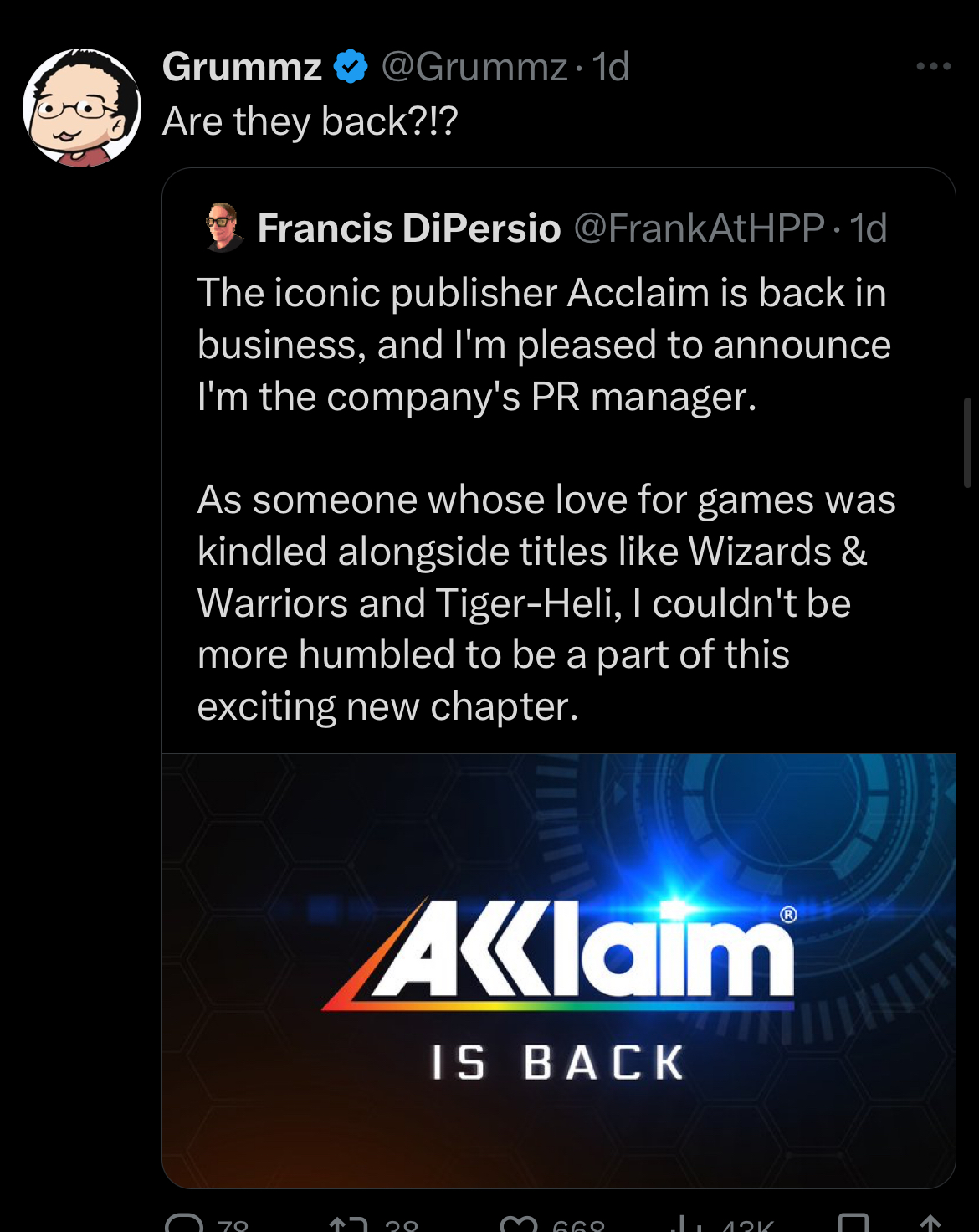
Task: Open the @Grummz handle link
Action: click(474, 66)
